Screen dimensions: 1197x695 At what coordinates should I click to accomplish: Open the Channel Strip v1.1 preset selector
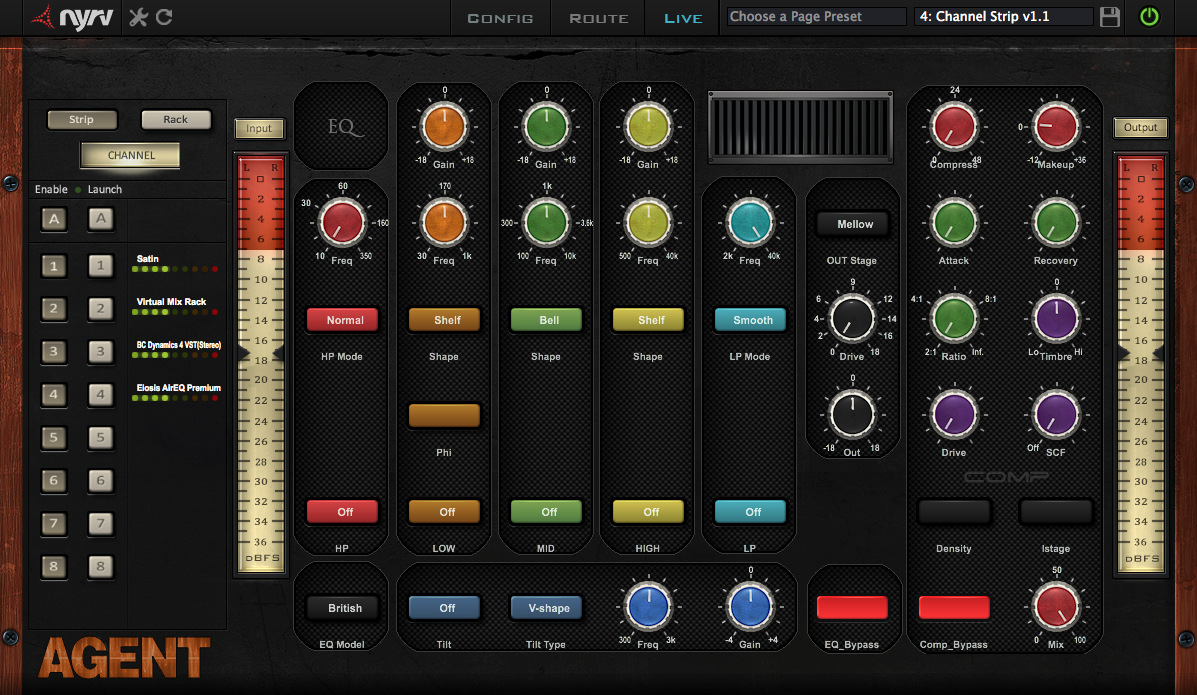[1003, 17]
